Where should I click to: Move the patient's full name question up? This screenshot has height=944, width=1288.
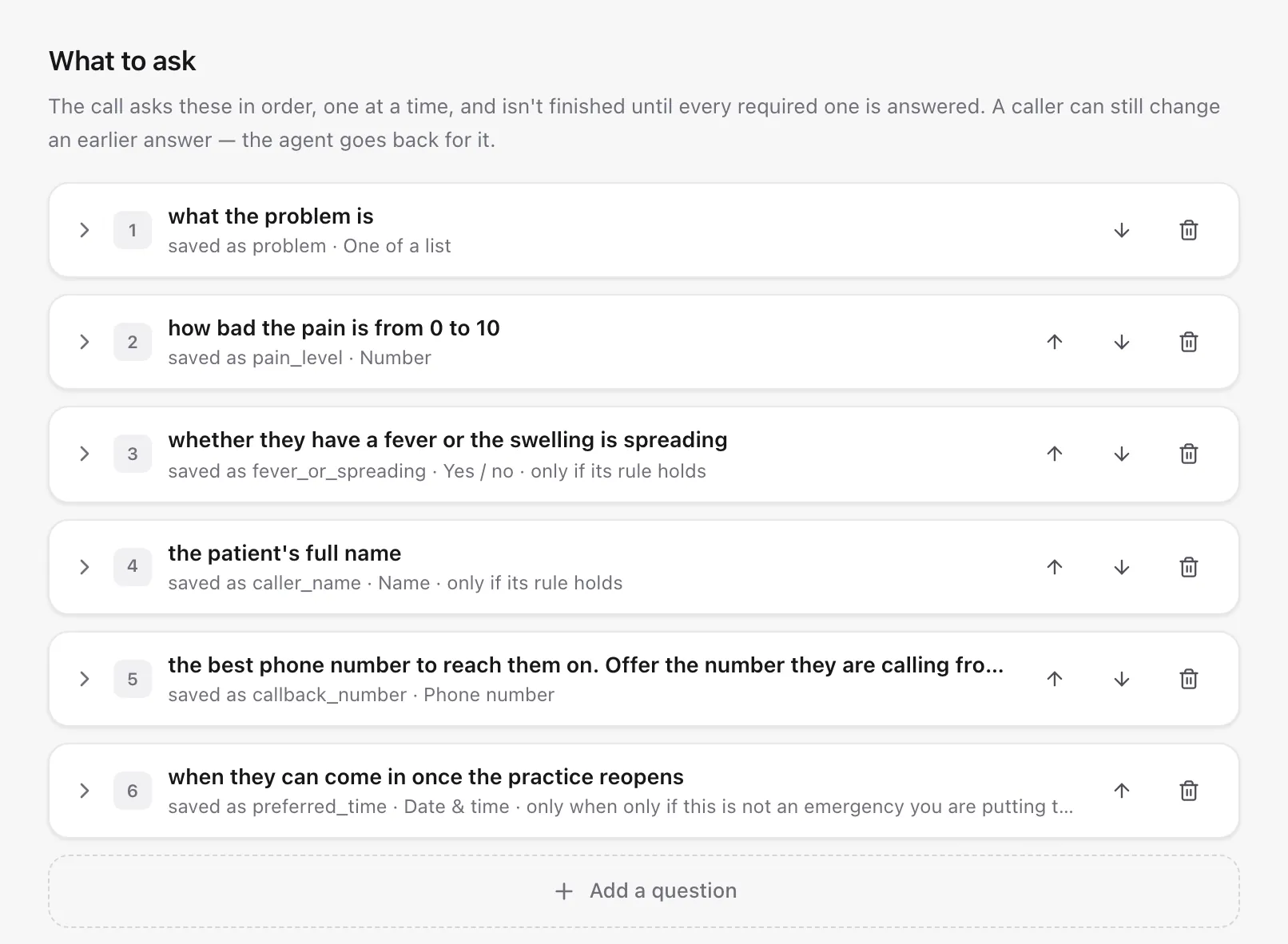tap(1055, 567)
